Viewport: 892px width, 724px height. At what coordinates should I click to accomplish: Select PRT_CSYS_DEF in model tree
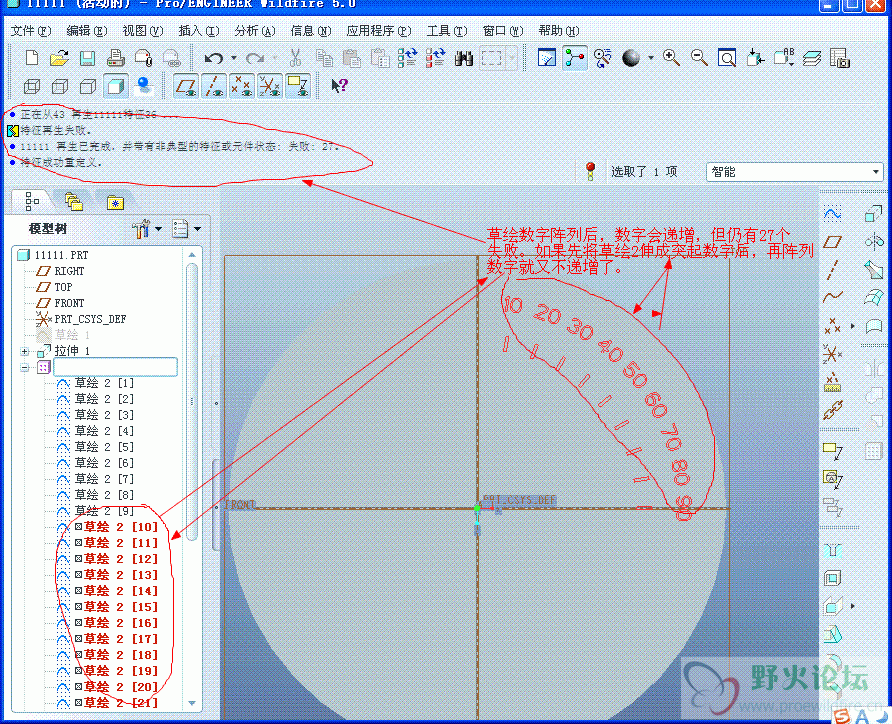[x=90, y=318]
